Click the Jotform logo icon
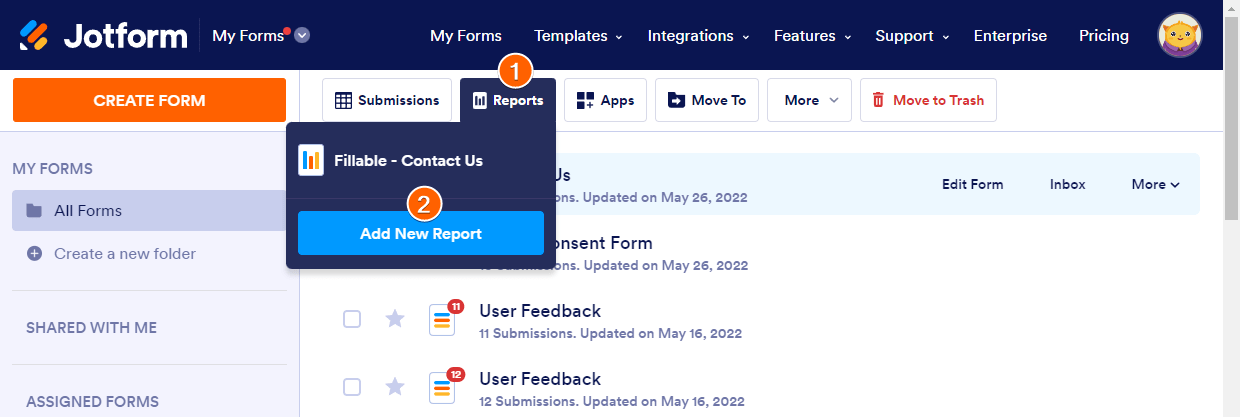This screenshot has height=417, width=1240. (36, 36)
